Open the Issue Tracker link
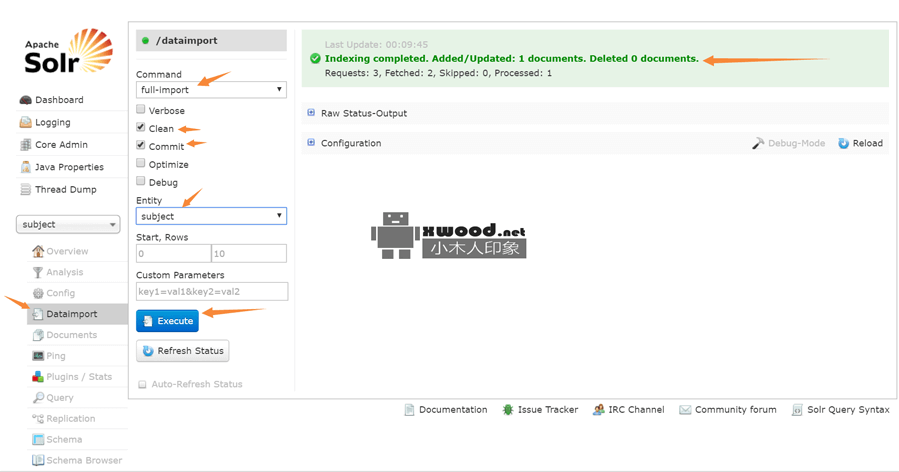899x472 pixels. 548,410
